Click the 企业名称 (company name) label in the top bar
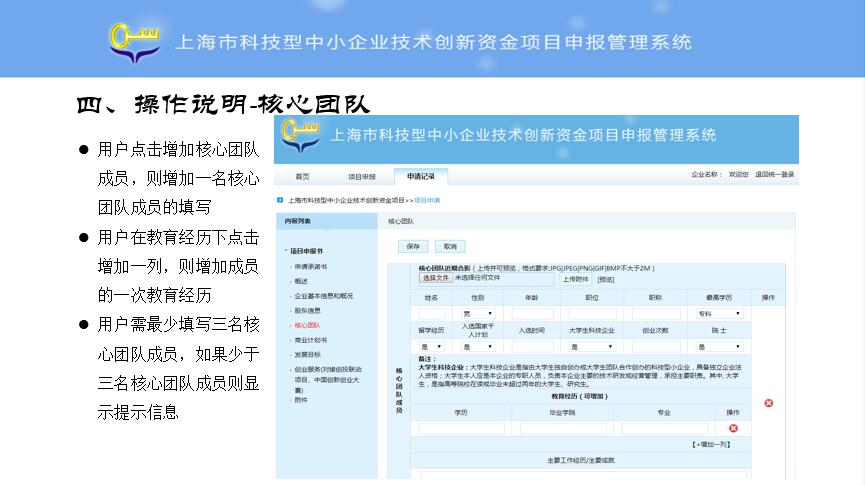 point(706,174)
